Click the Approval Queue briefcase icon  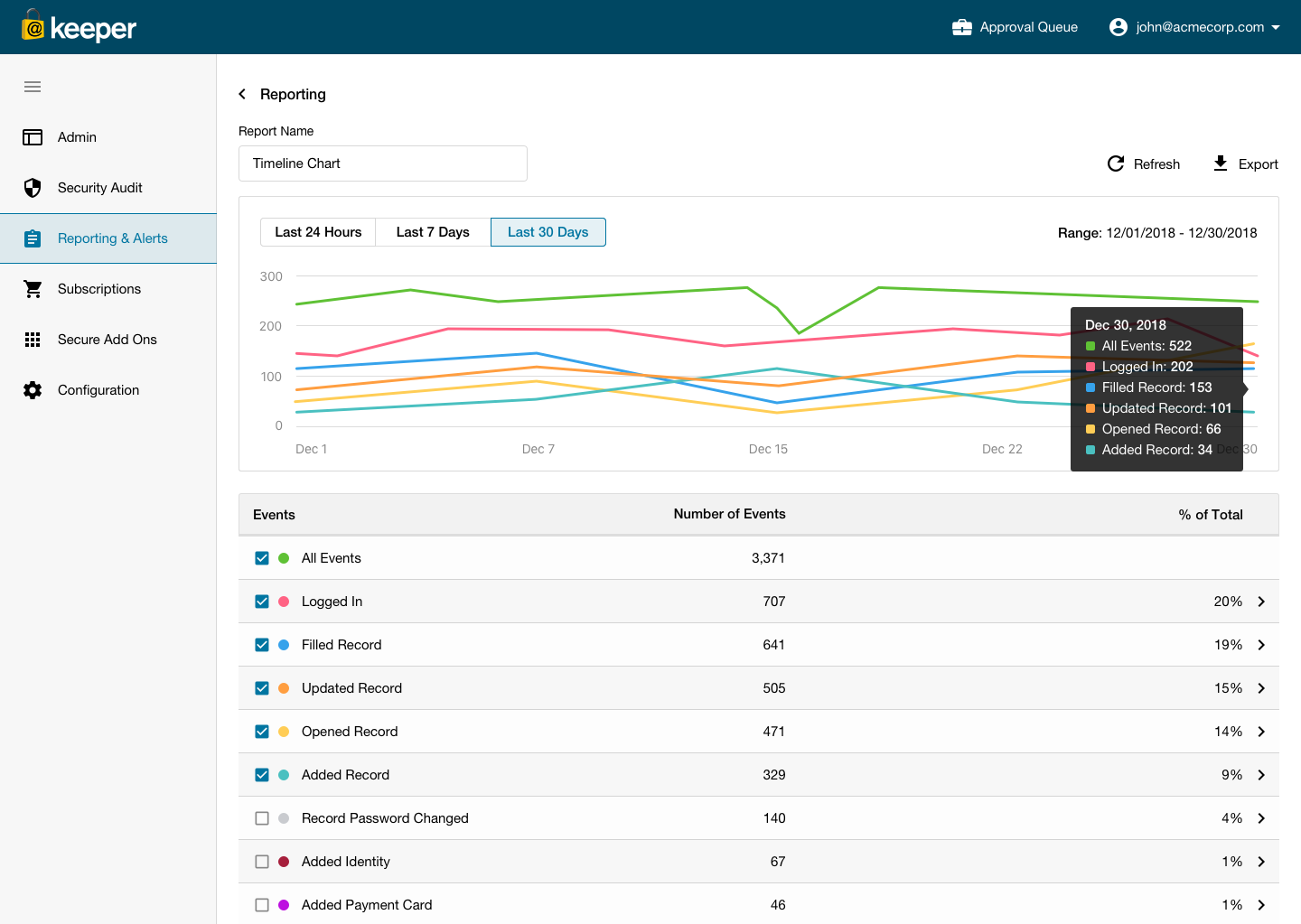point(960,26)
